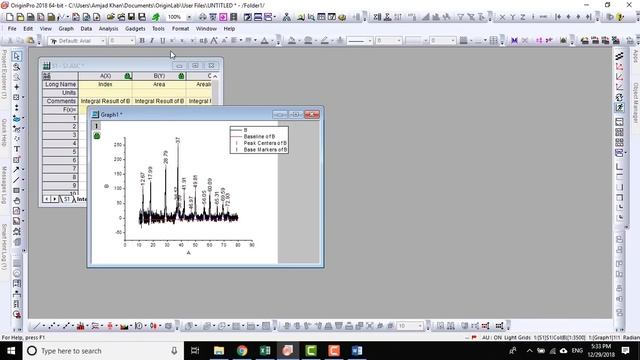Click the Long Name row label
The image size is (640, 360).
coord(60,84)
